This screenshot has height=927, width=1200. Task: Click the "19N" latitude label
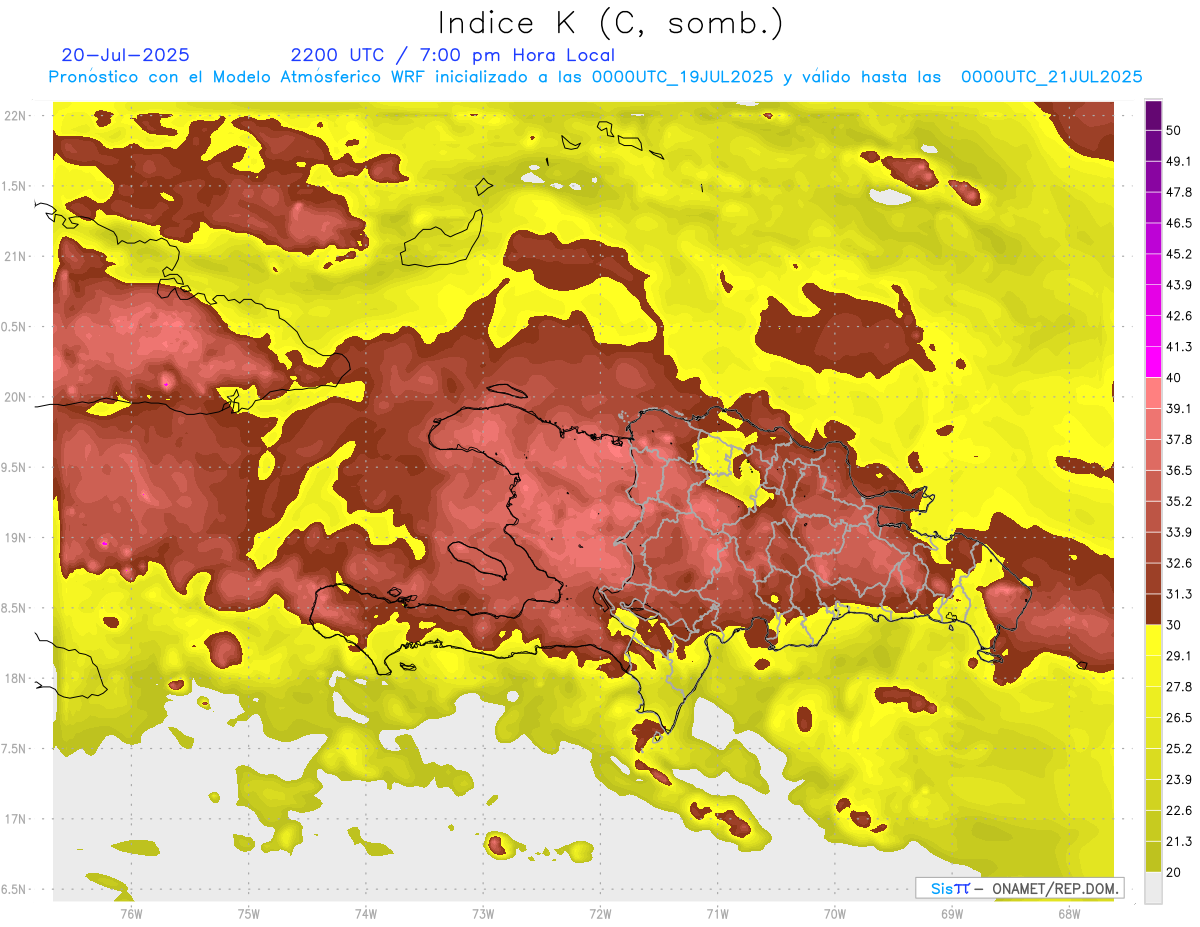[x=16, y=538]
